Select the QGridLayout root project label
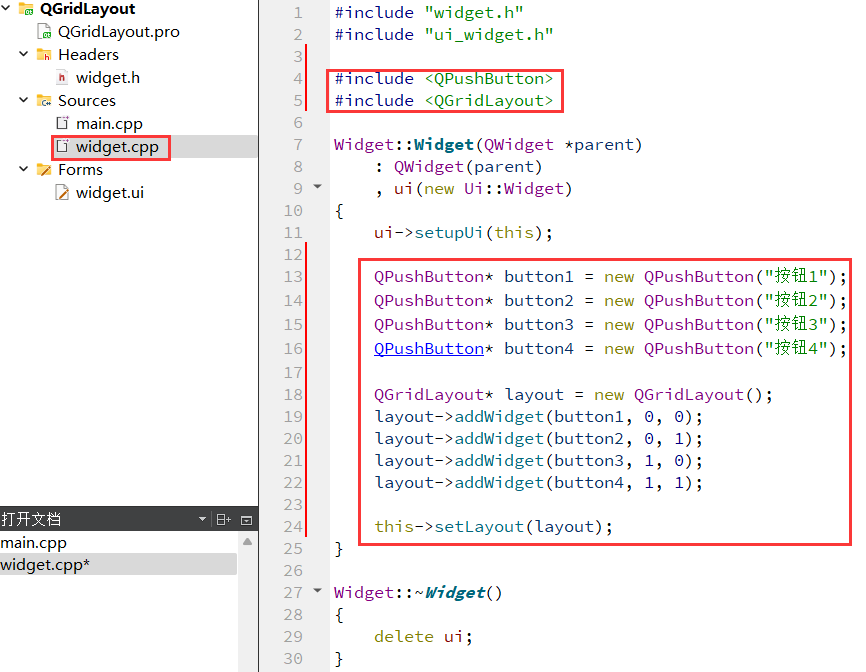 (x=87, y=9)
